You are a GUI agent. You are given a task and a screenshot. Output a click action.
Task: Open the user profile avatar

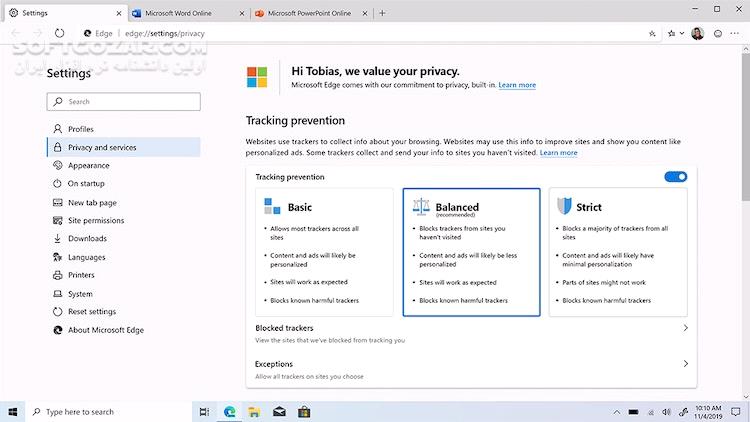(697, 33)
